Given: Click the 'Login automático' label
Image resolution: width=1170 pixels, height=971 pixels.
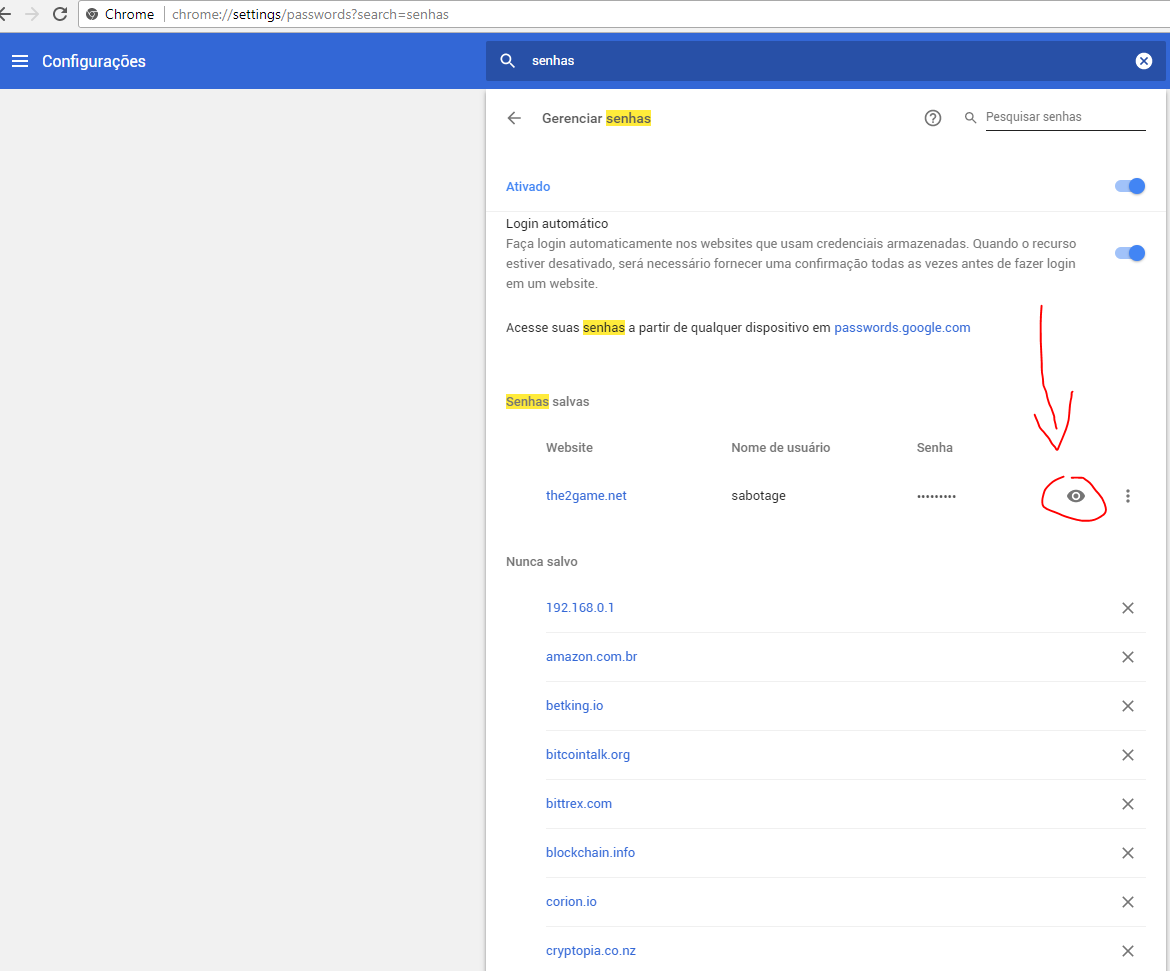Looking at the screenshot, I should tap(557, 224).
